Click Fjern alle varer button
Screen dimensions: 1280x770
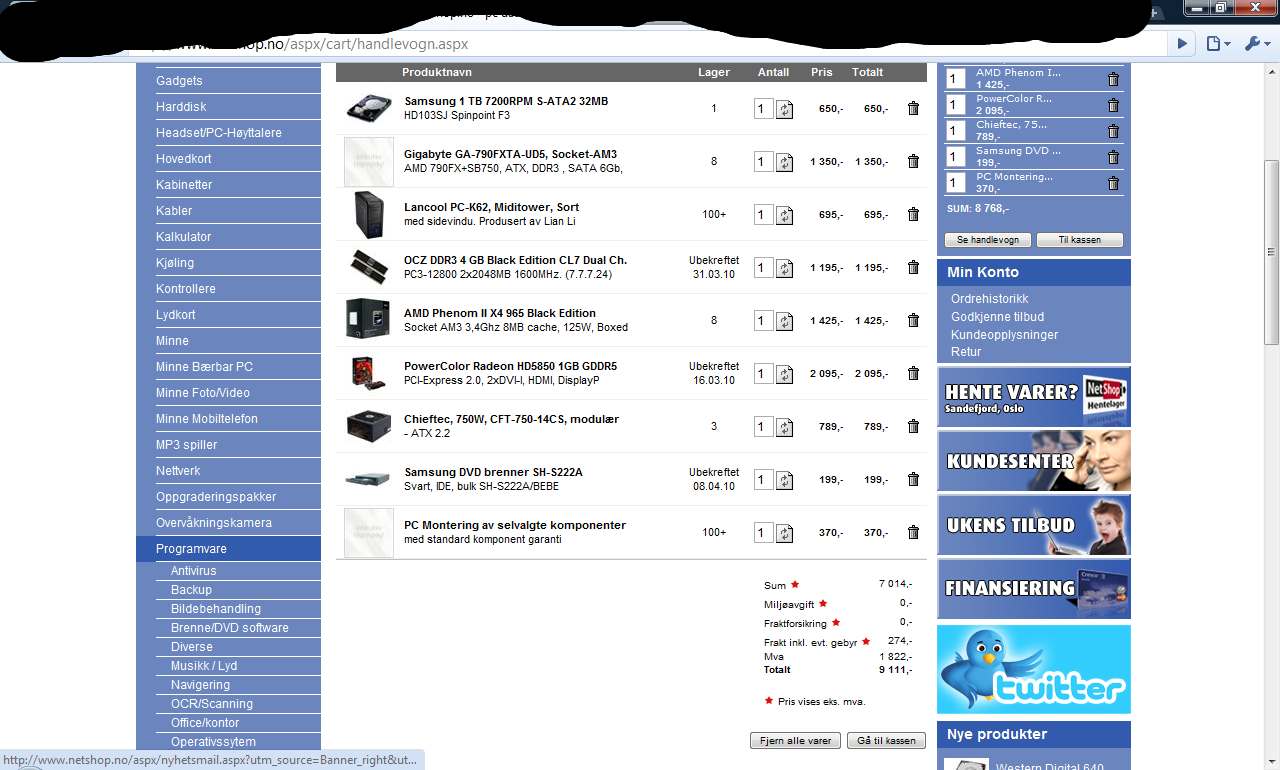796,741
